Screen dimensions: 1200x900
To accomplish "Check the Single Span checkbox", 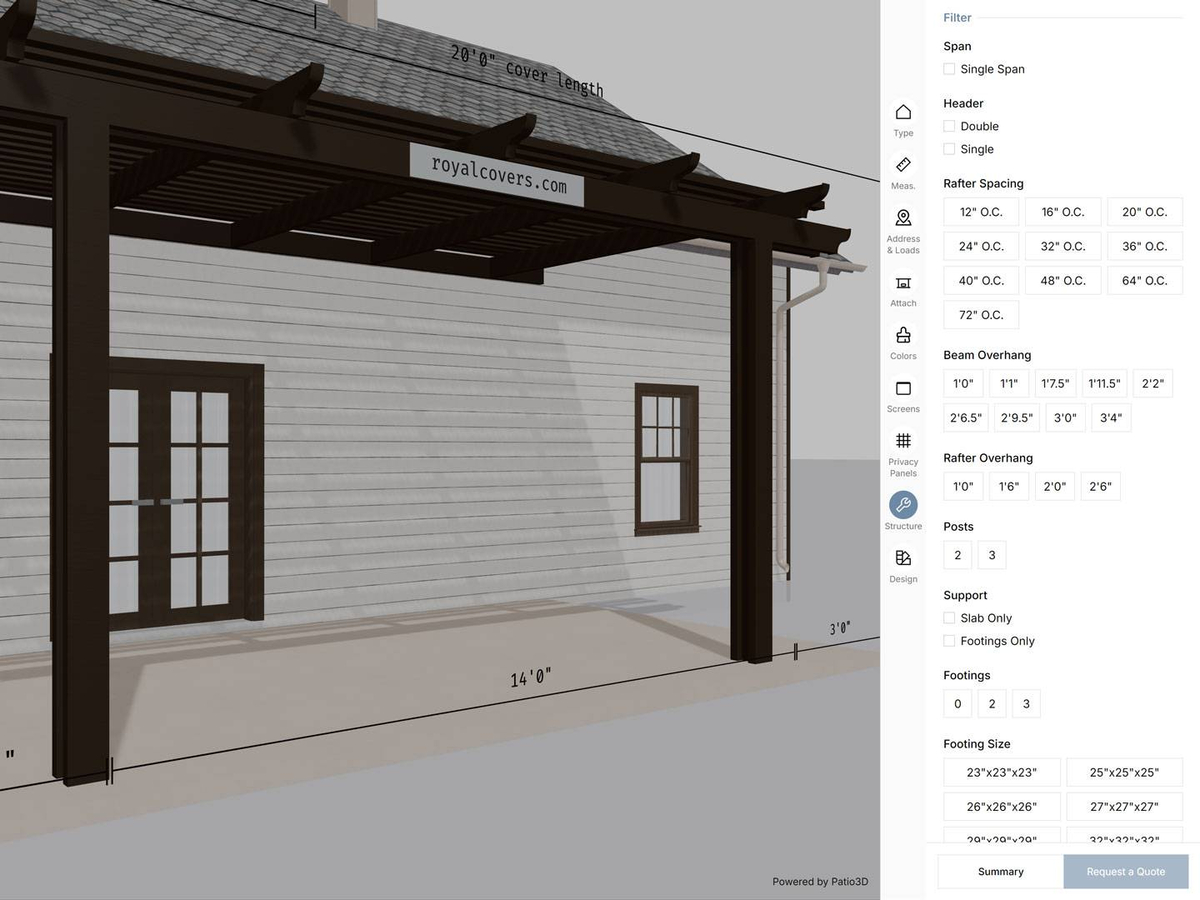I will click(x=949, y=69).
